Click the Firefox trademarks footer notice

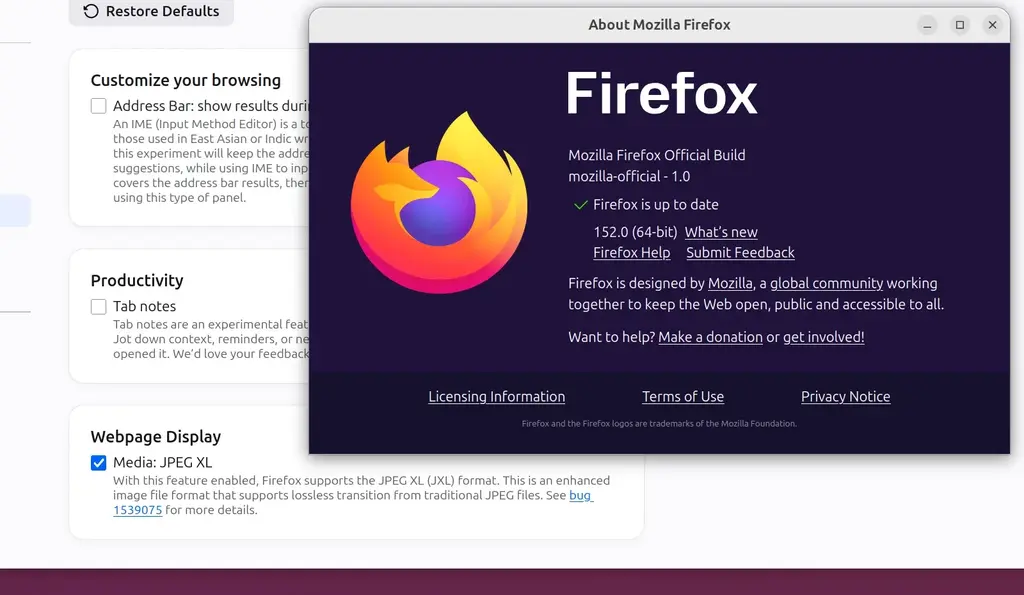(659, 423)
